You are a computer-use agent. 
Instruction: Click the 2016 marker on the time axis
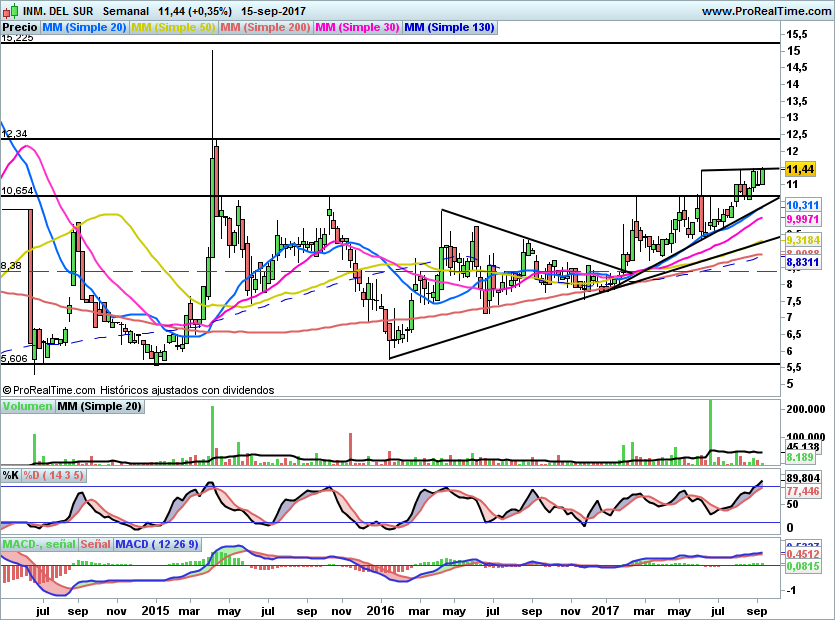tap(379, 609)
